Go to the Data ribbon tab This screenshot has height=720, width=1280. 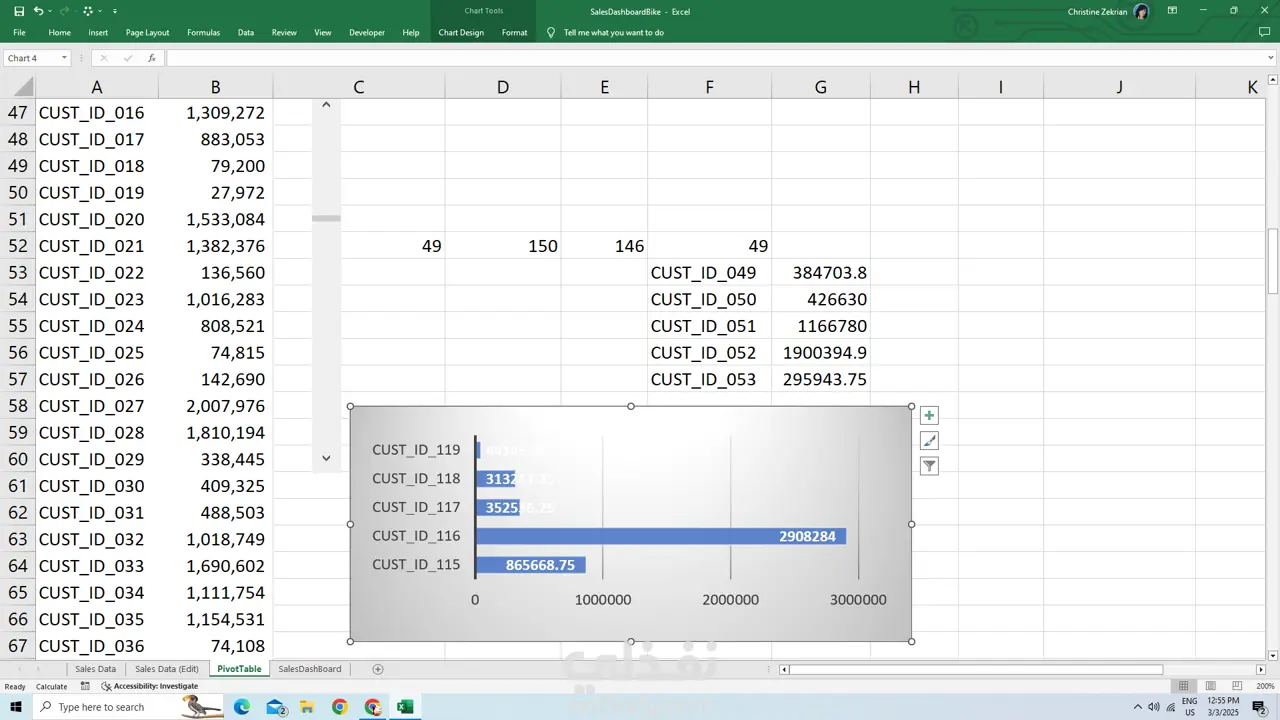[x=246, y=32]
